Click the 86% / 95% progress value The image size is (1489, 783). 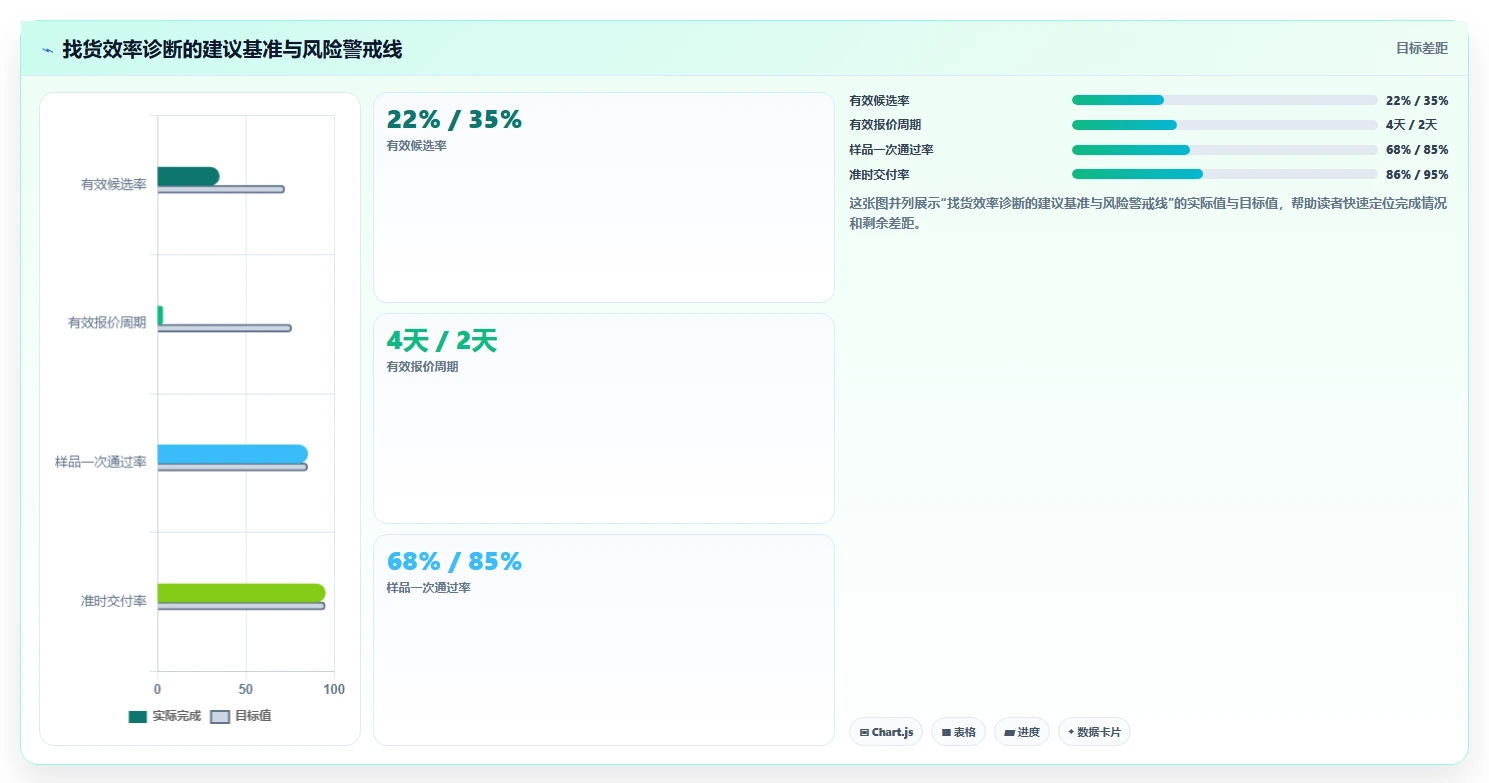pos(1417,175)
